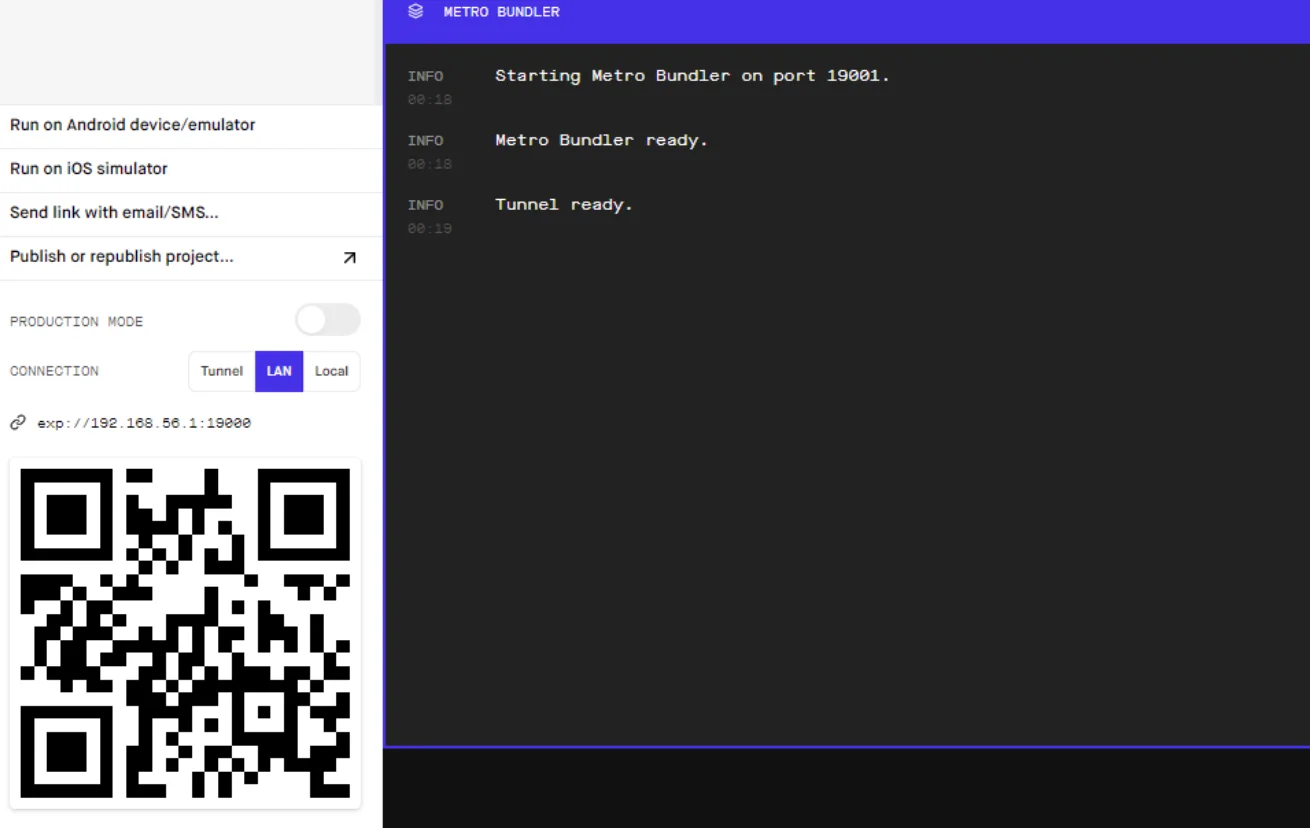The width and height of the screenshot is (1310, 828).
Task: Toggle the Production Mode switch
Action: click(328, 320)
